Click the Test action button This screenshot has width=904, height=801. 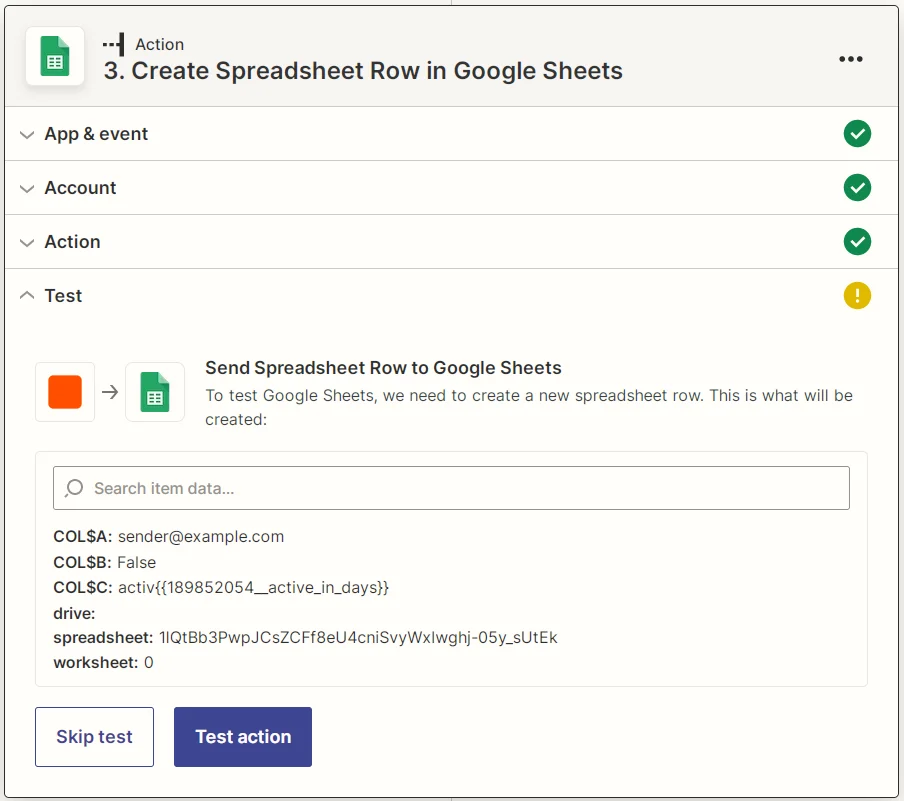pyautogui.click(x=243, y=737)
